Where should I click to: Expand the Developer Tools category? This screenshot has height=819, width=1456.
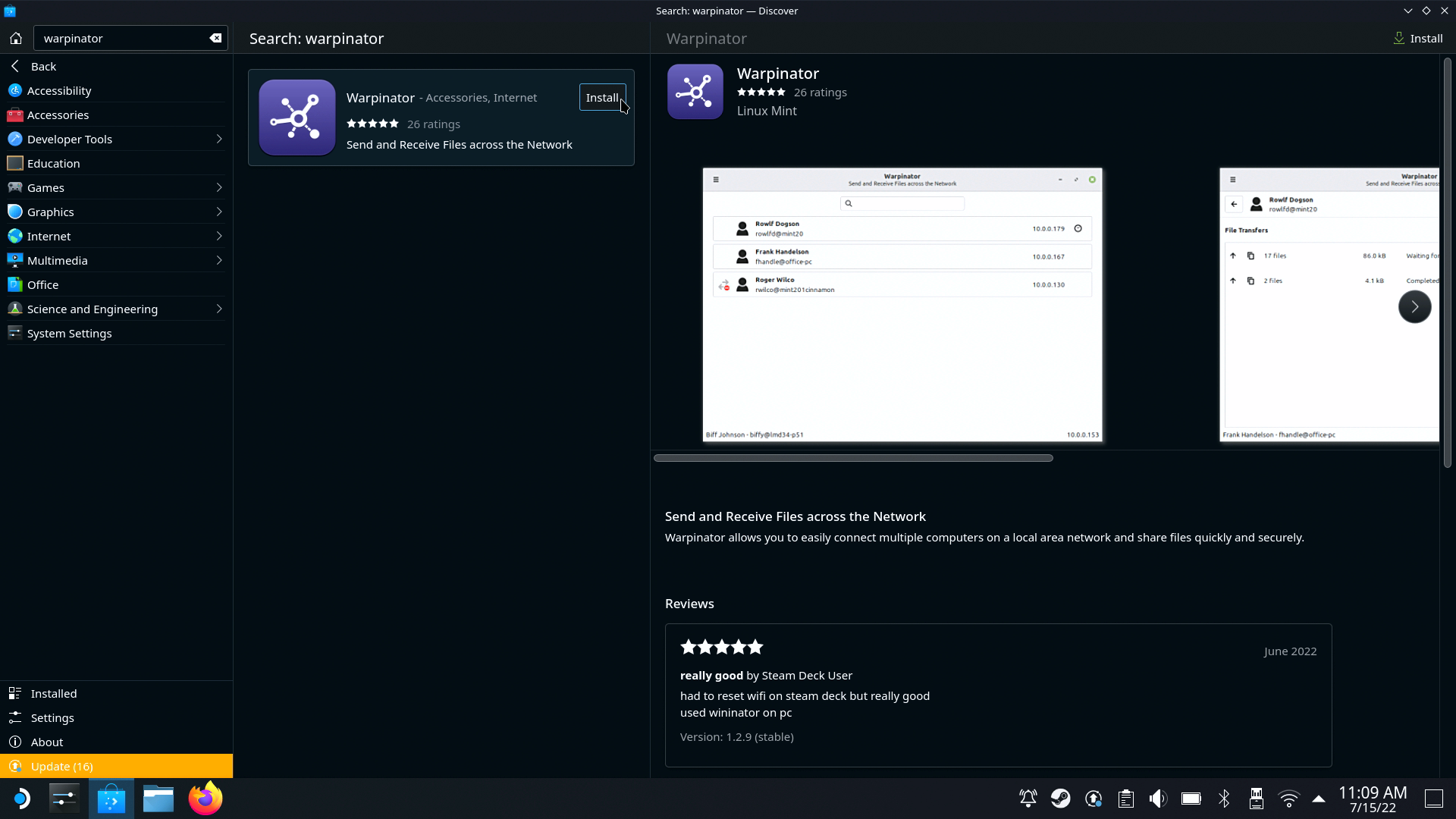coord(218,139)
